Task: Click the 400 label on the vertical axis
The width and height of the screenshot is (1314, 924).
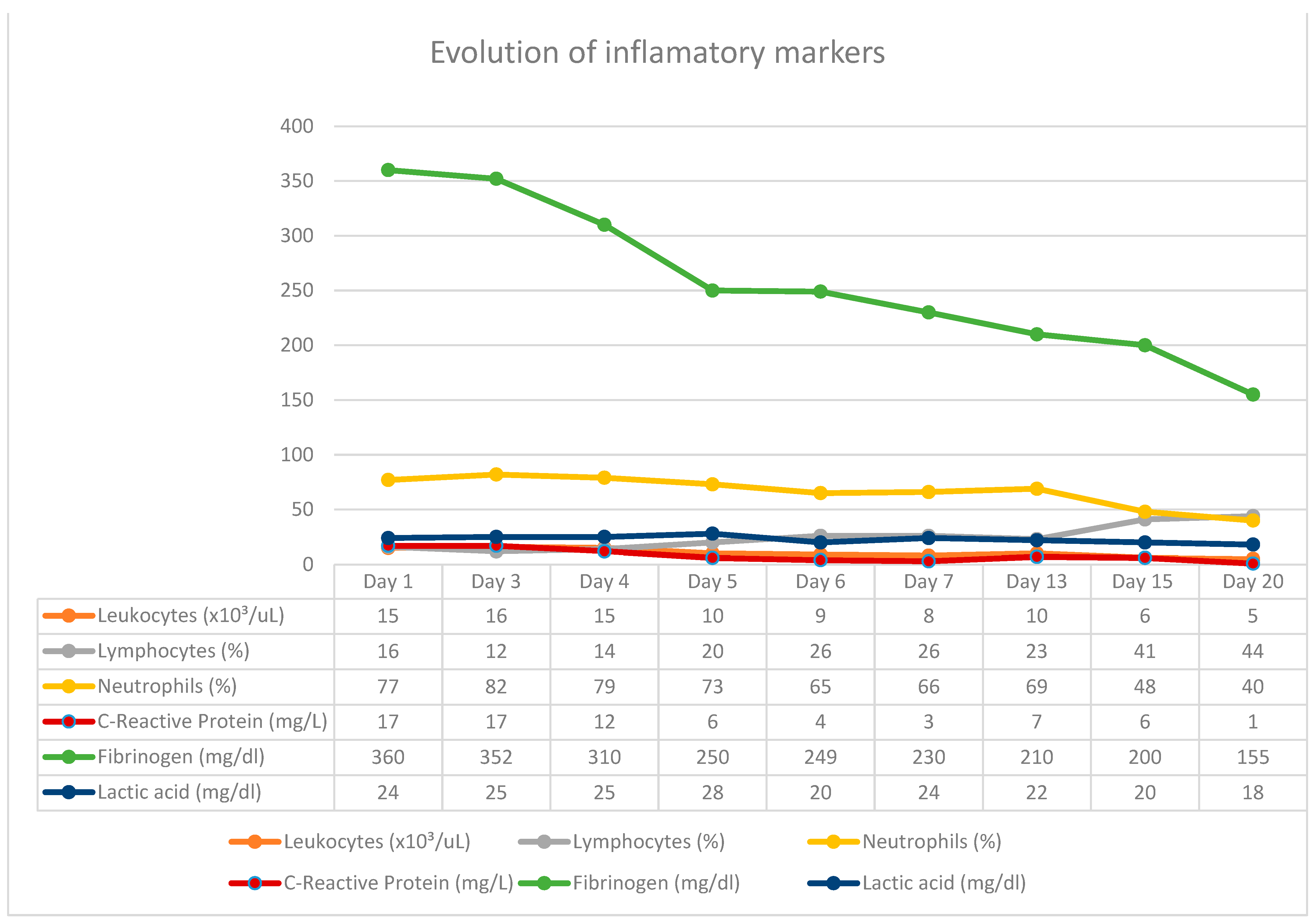Action: 296,126
